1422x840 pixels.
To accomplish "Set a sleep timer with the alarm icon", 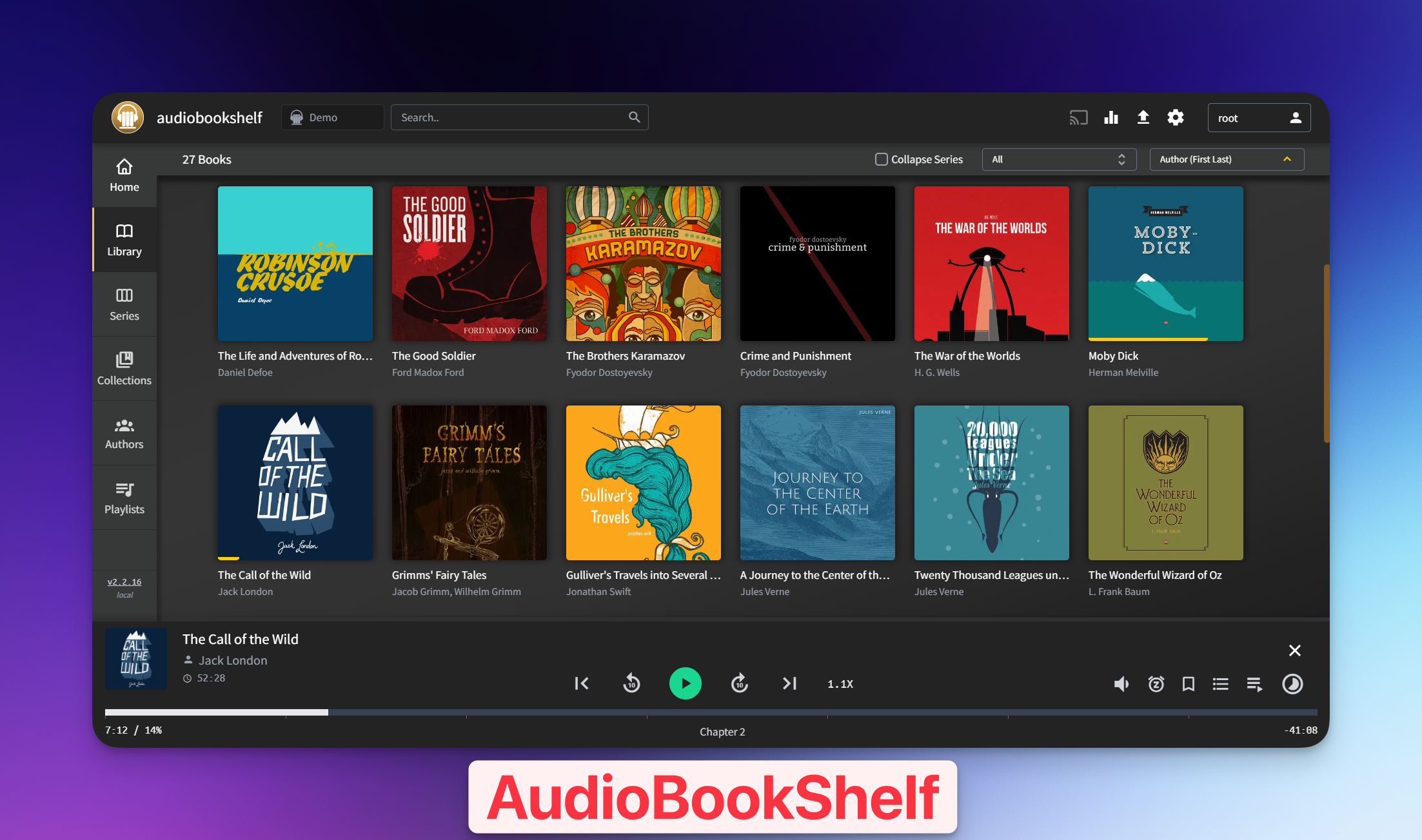I will (x=1156, y=683).
